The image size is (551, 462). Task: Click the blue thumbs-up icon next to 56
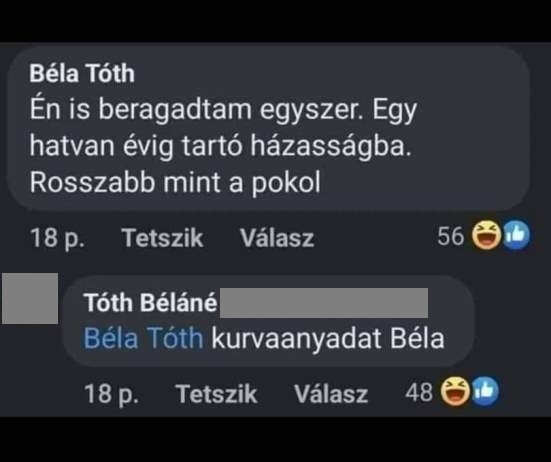517,235
